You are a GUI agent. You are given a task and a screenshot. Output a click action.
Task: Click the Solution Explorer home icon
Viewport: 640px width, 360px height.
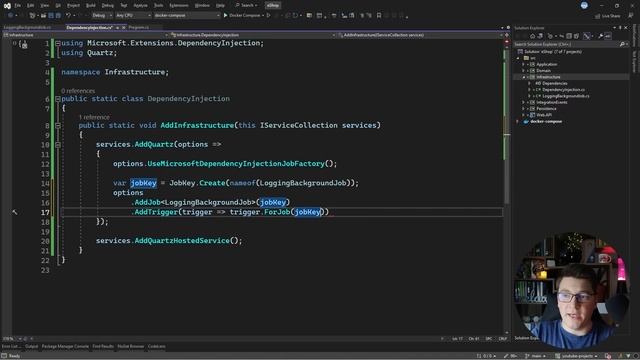click(x=532, y=36)
